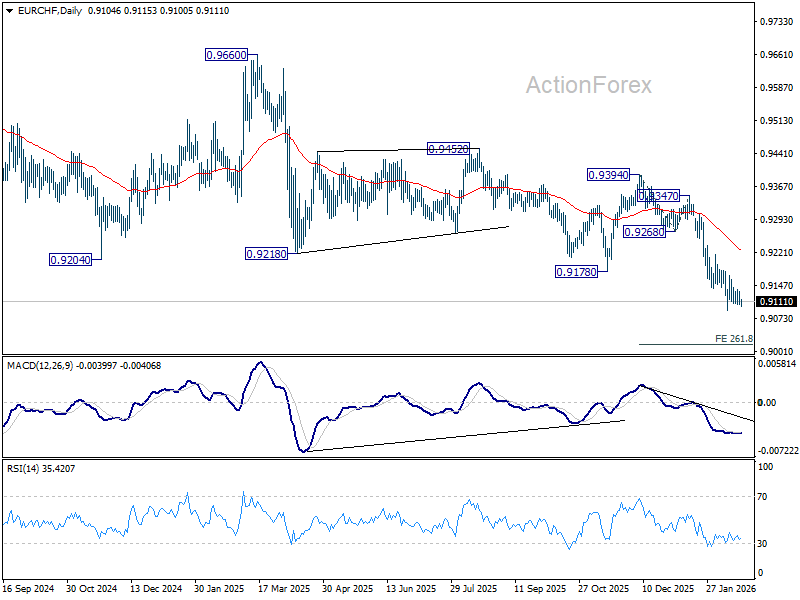Viewport: 800px width, 600px height.
Task: Click the 0.92680 price label
Action: coord(644,232)
